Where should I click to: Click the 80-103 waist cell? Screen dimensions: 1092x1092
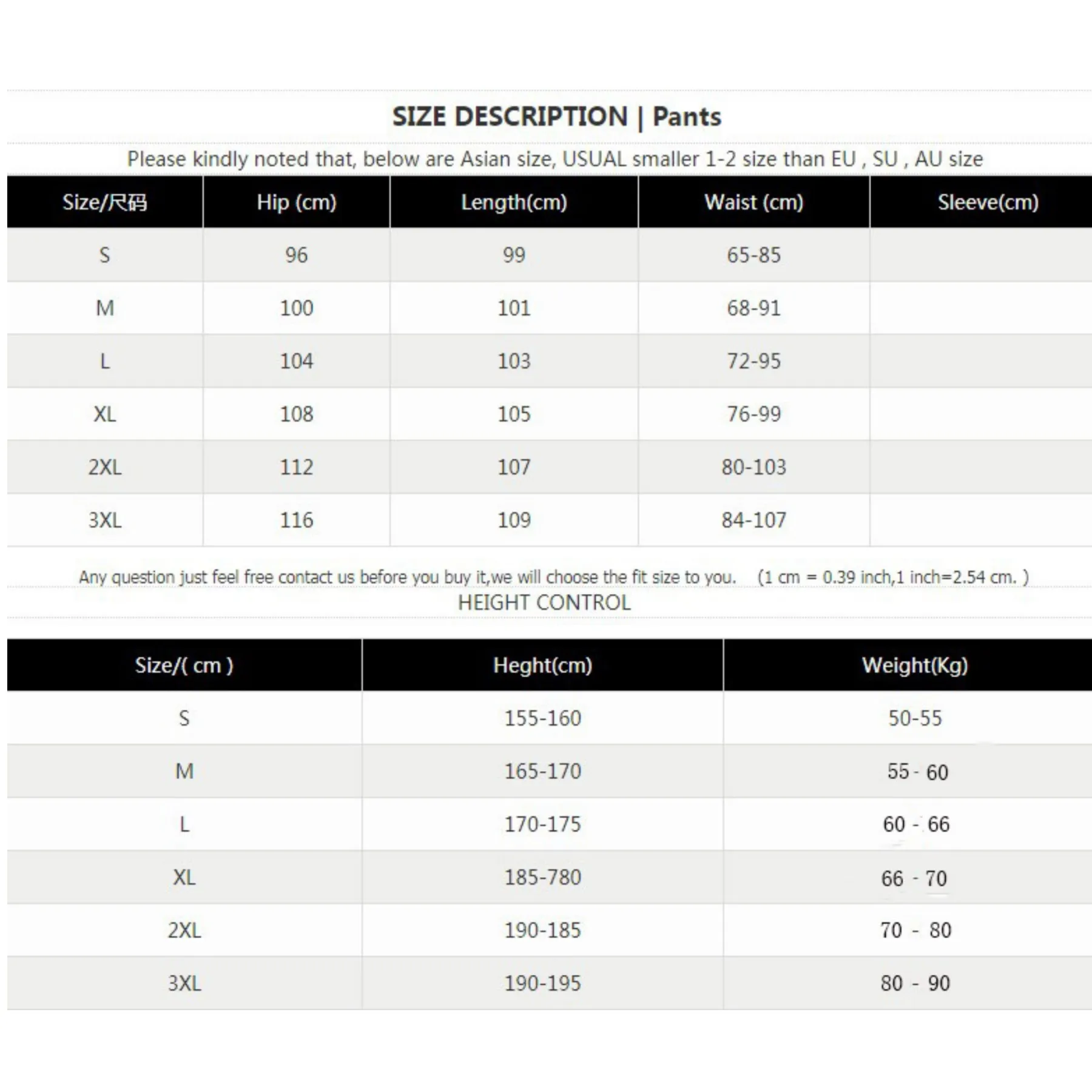pos(753,467)
